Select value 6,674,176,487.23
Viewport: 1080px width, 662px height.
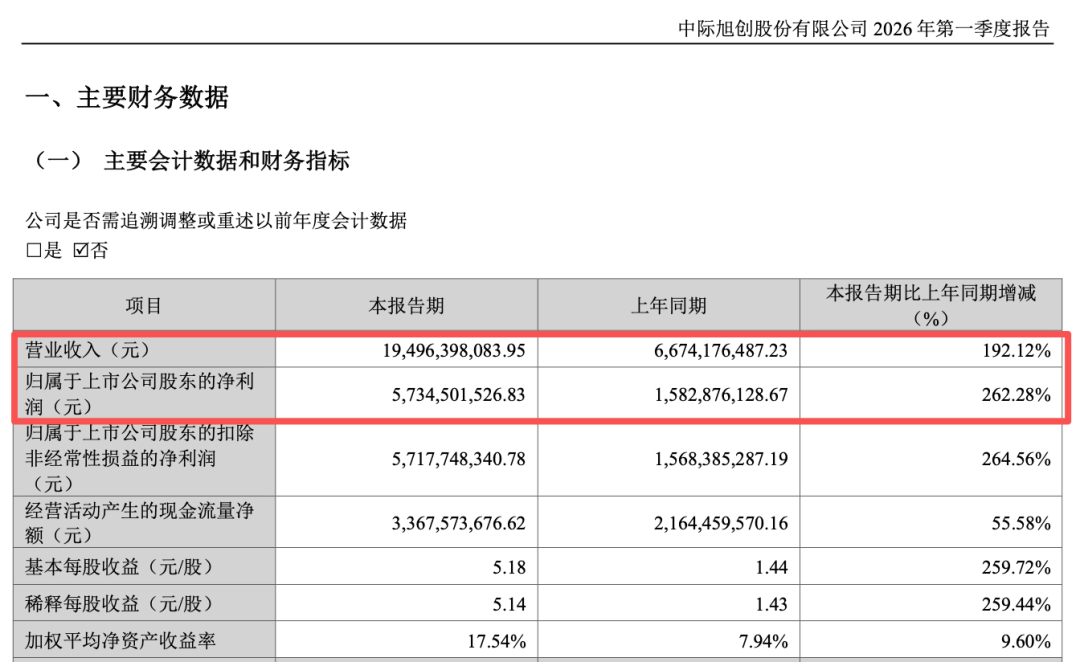click(x=721, y=351)
